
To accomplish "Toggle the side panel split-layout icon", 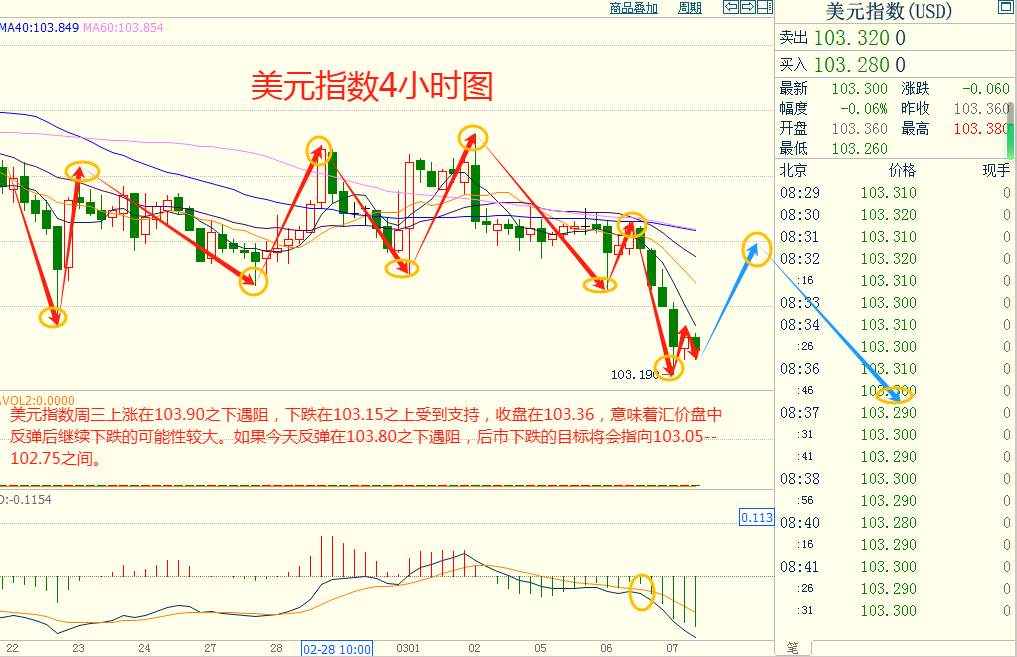I will (x=765, y=7).
